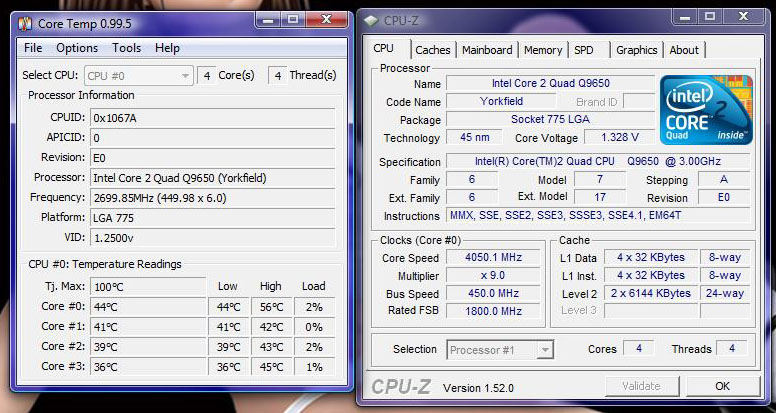Click the CPU-Z Revision value E0
This screenshot has height=413, width=776.
[x=724, y=197]
